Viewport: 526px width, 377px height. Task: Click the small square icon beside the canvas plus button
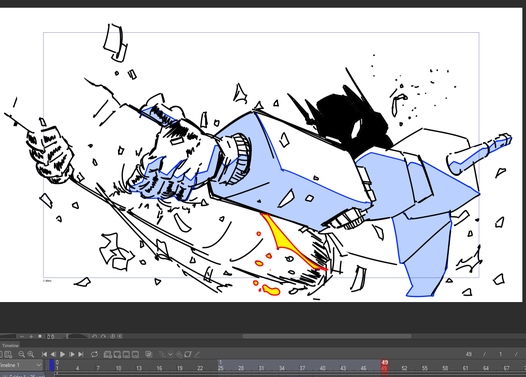click(x=40, y=336)
